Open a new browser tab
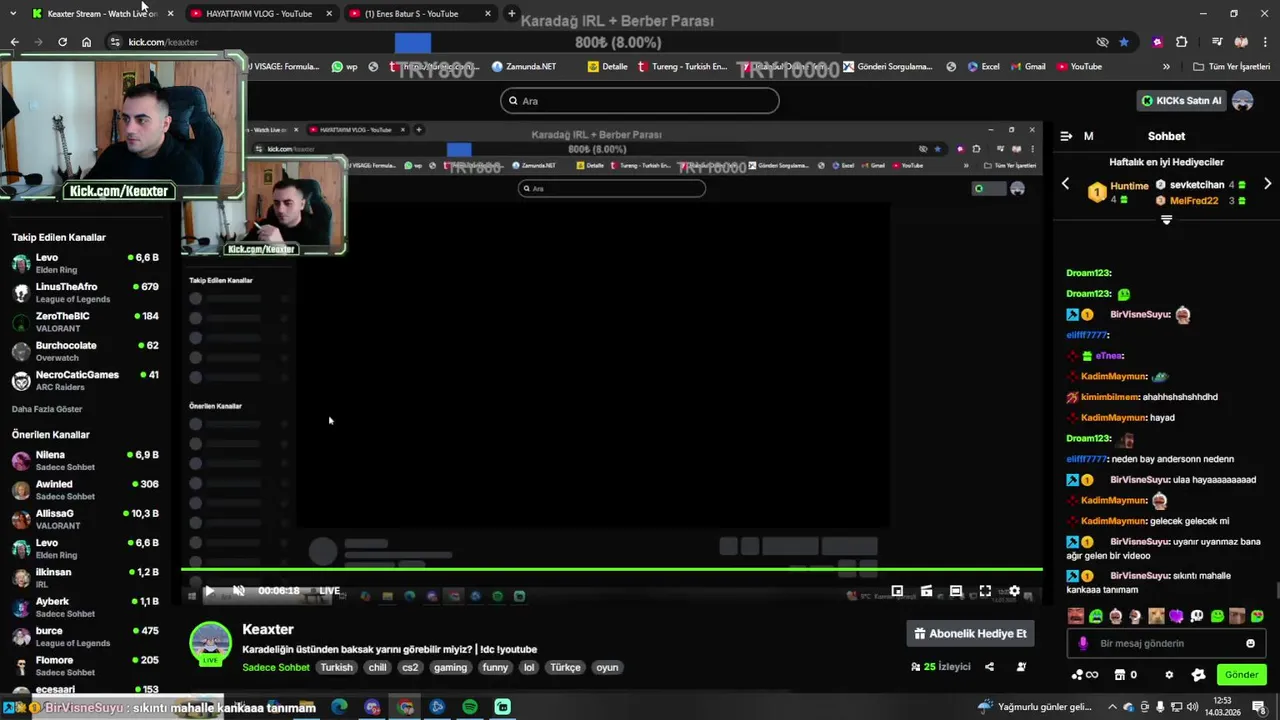Screen dimensions: 1280x720 click(512, 14)
